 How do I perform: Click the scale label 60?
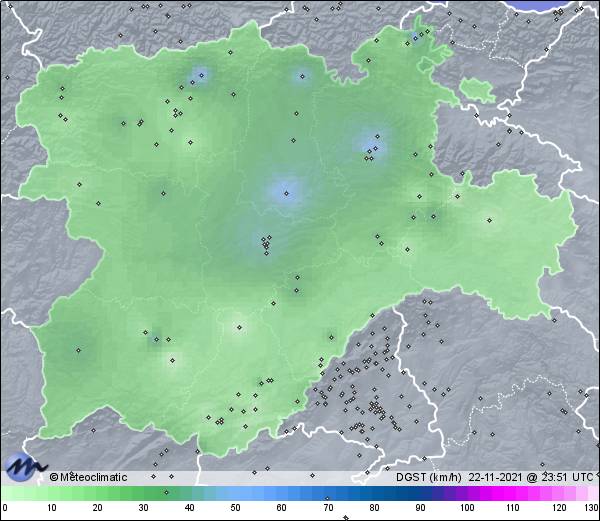pos(281,508)
